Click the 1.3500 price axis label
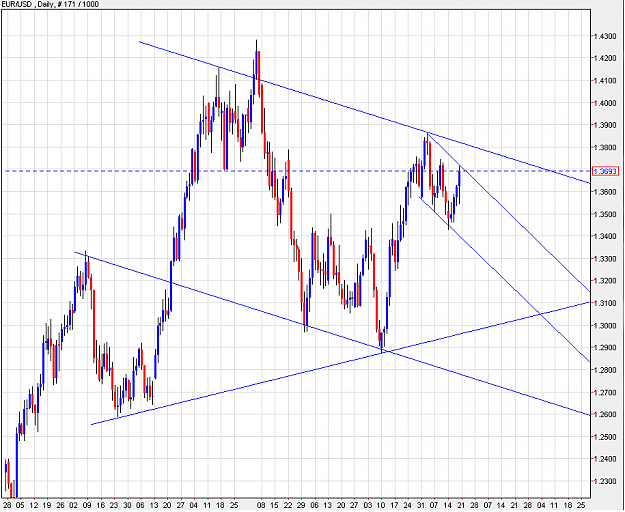 (605, 214)
